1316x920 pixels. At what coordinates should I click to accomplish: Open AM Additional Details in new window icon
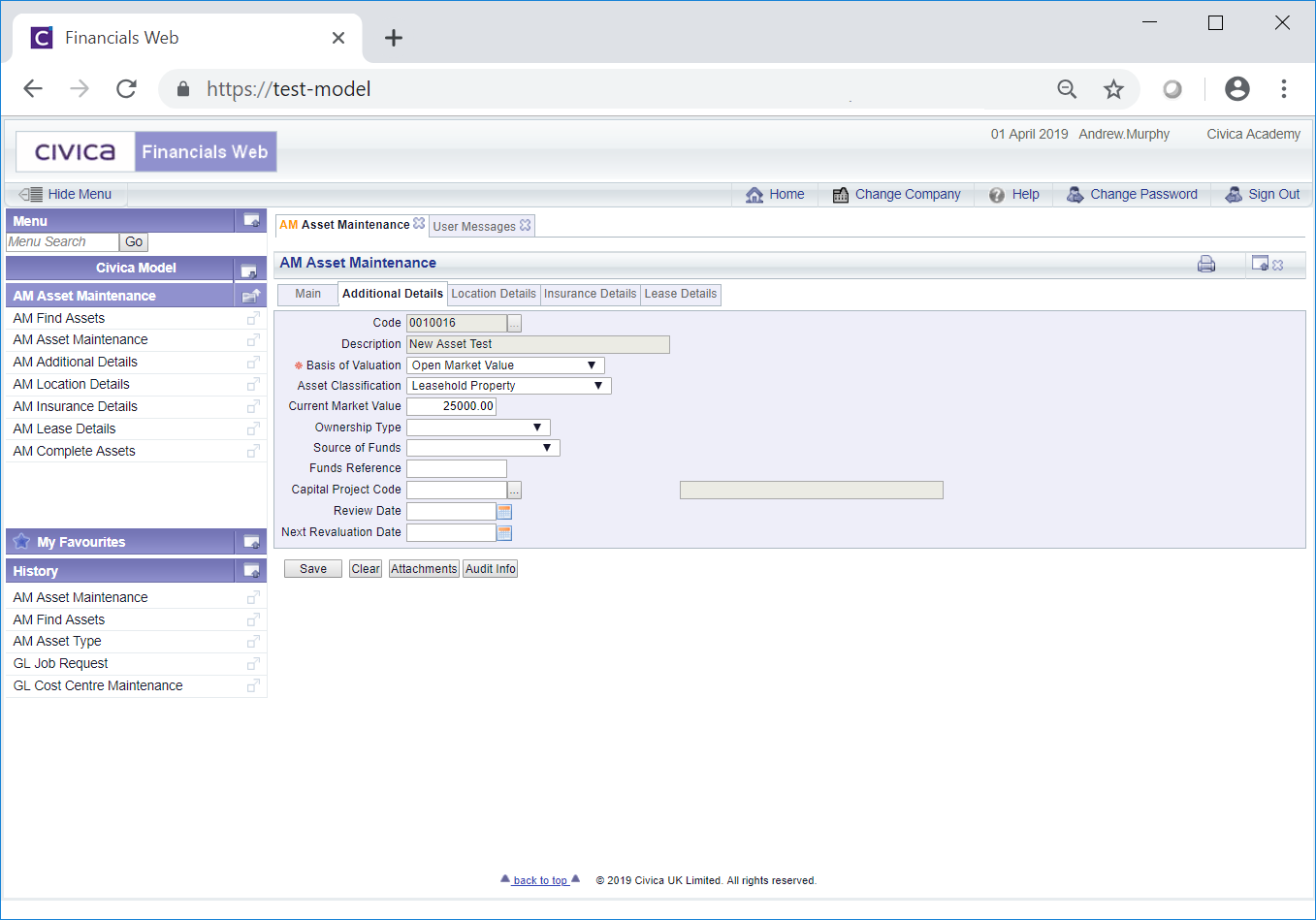[x=253, y=363]
